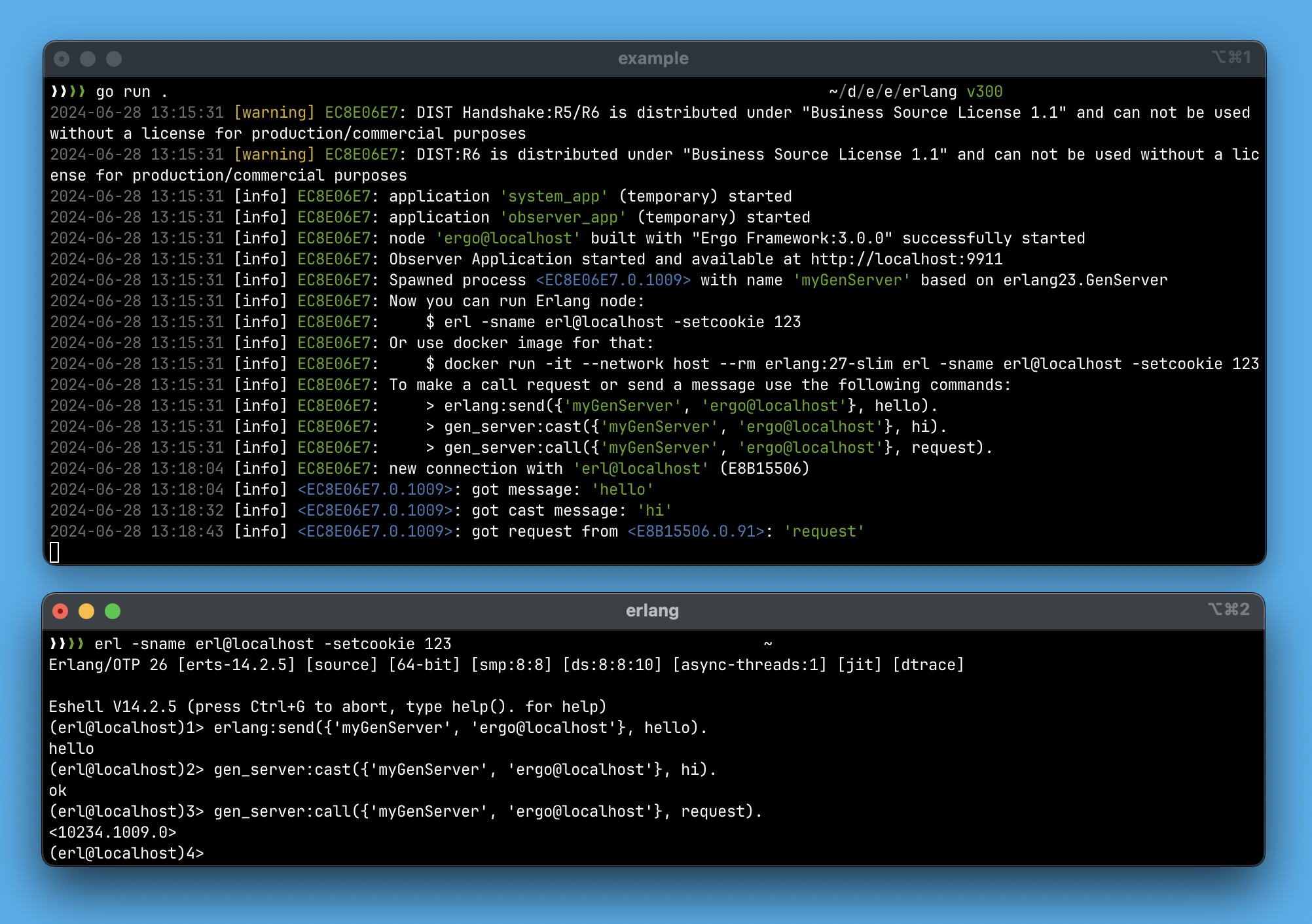Click the third gray button on example window
The width and height of the screenshot is (1312, 924).
click(114, 59)
